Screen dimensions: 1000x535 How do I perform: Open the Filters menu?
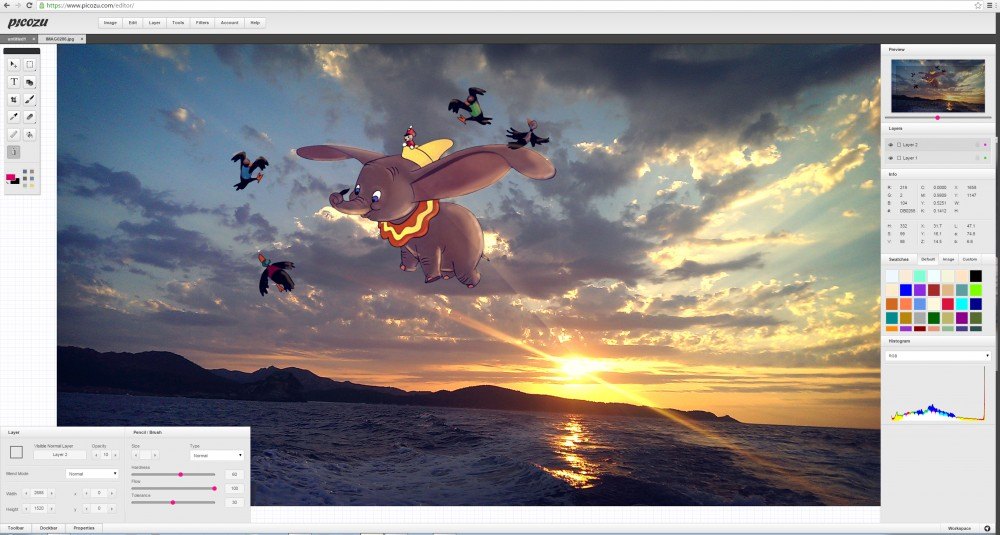pyautogui.click(x=203, y=22)
